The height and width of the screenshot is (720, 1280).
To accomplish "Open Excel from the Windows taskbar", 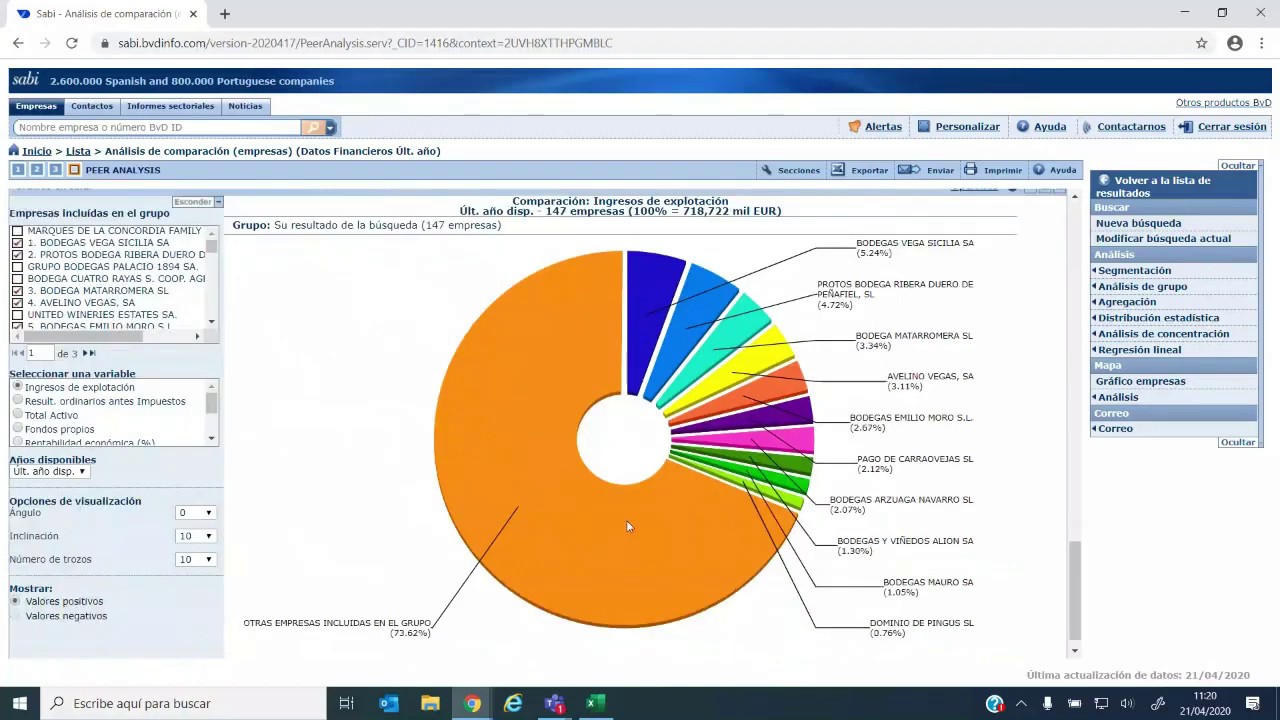I will pos(594,703).
